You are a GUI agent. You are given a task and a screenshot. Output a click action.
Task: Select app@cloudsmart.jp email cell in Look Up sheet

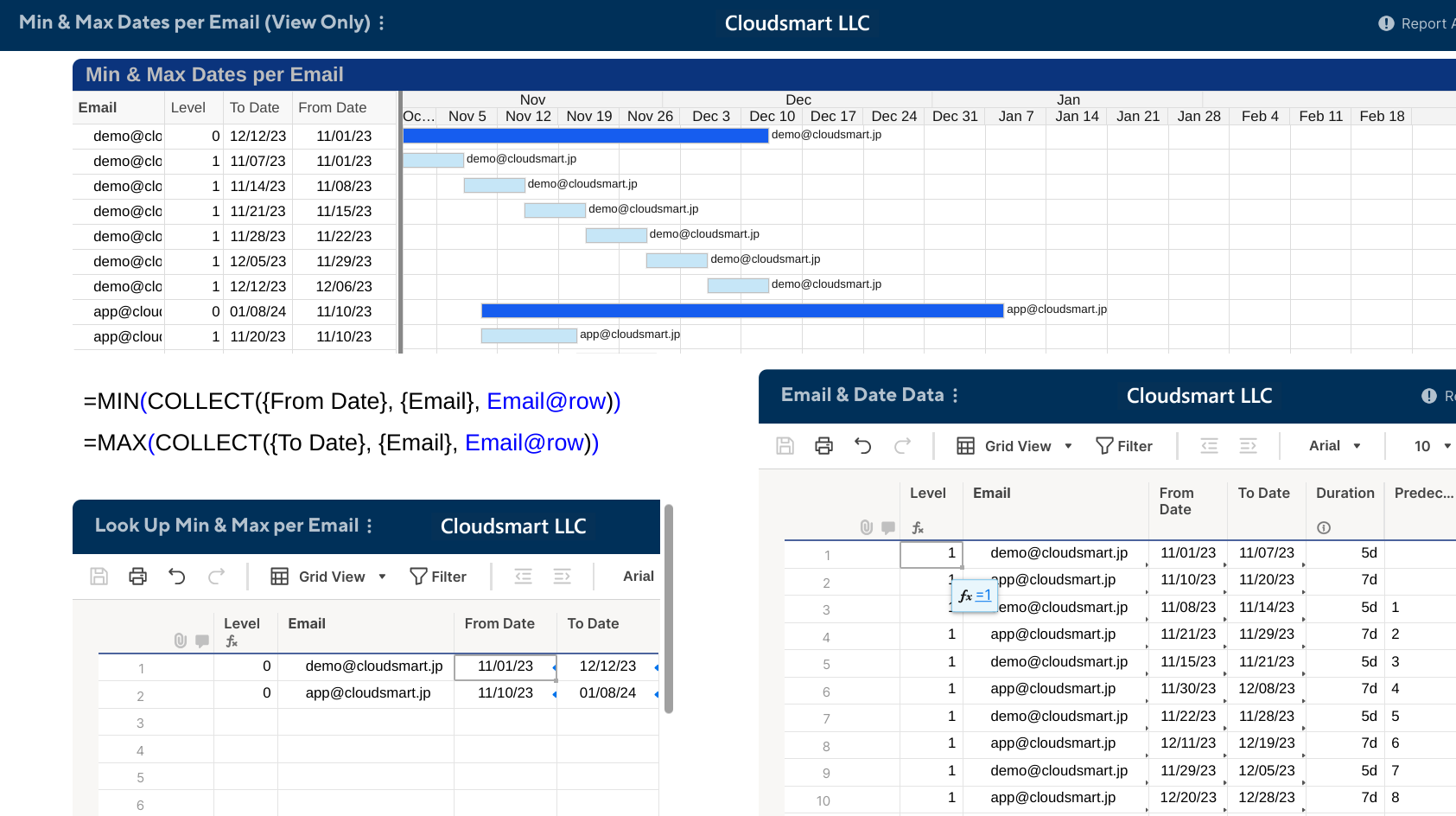click(x=366, y=693)
